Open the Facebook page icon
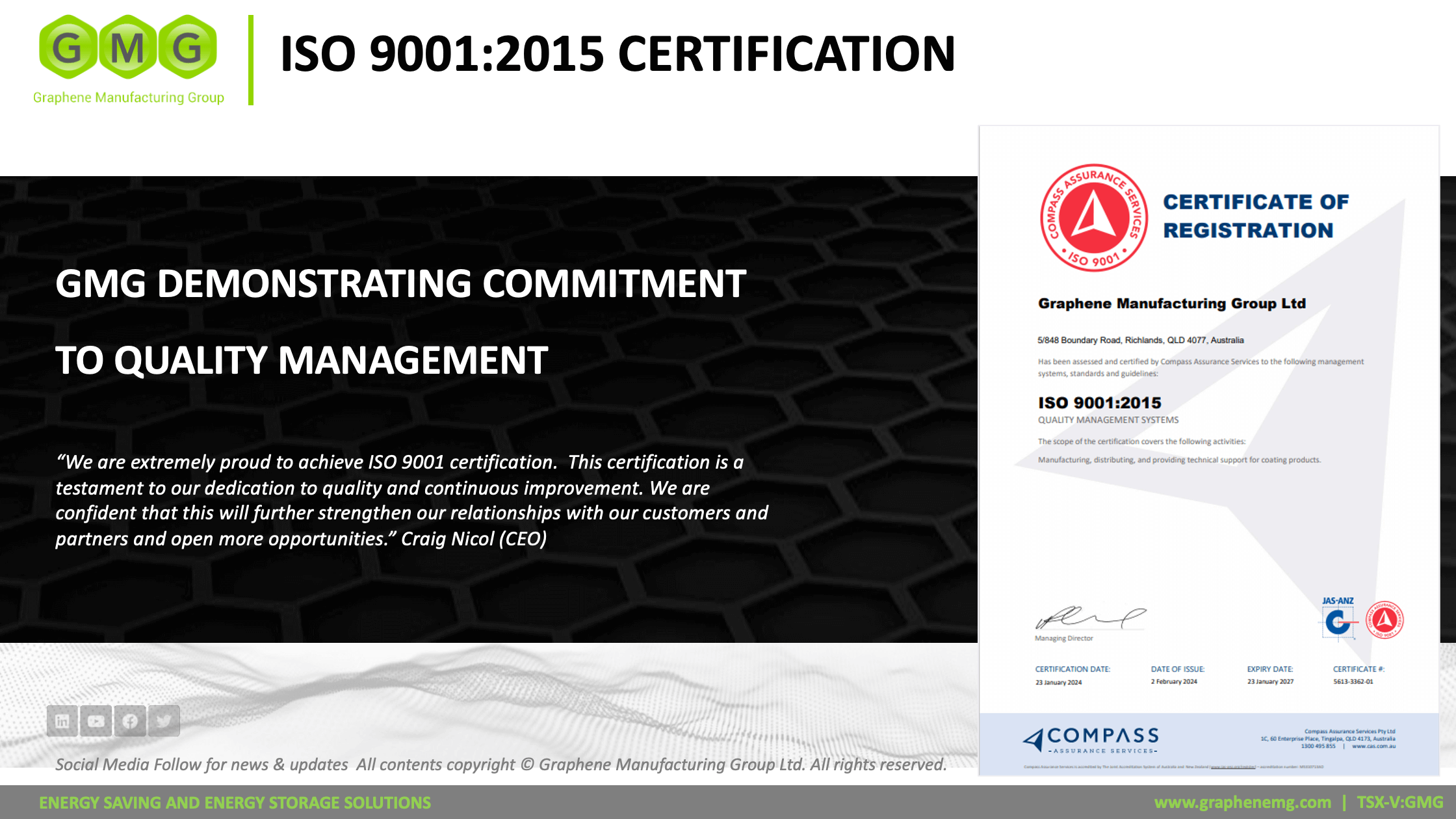Screen dimensions: 1456x819 click(x=130, y=720)
